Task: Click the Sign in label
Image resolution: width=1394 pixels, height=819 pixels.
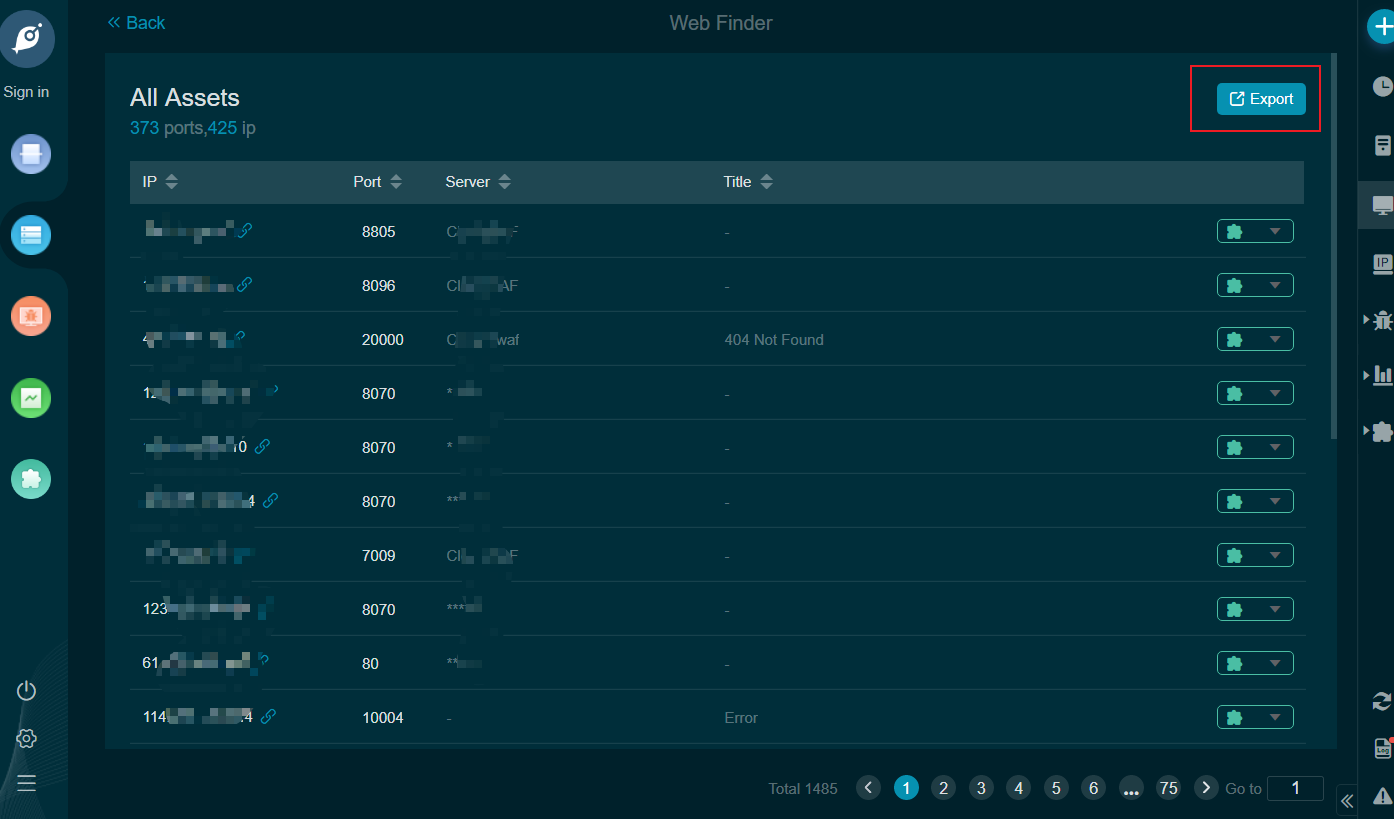Action: point(27,92)
